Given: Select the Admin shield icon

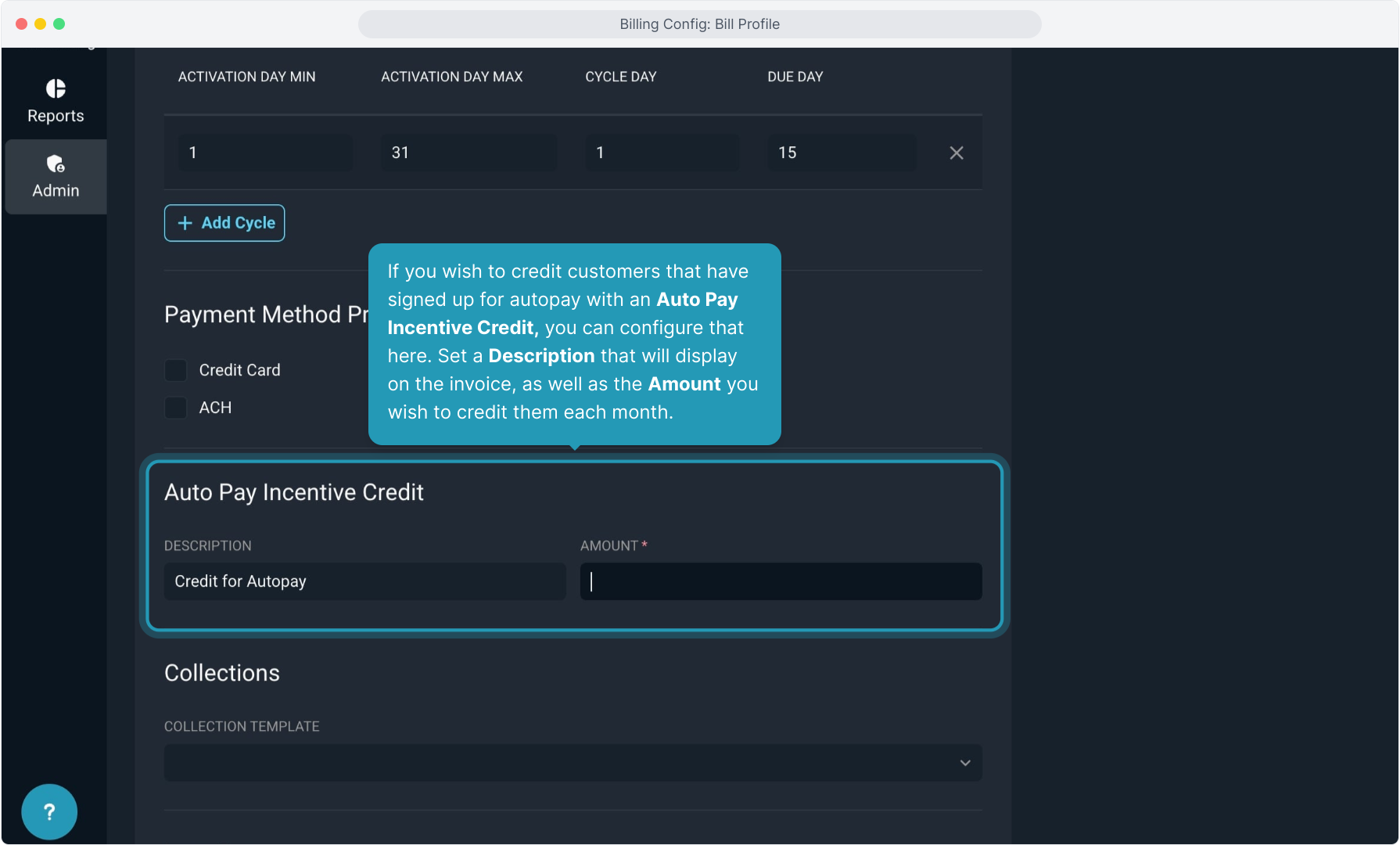Looking at the screenshot, I should (x=56, y=164).
